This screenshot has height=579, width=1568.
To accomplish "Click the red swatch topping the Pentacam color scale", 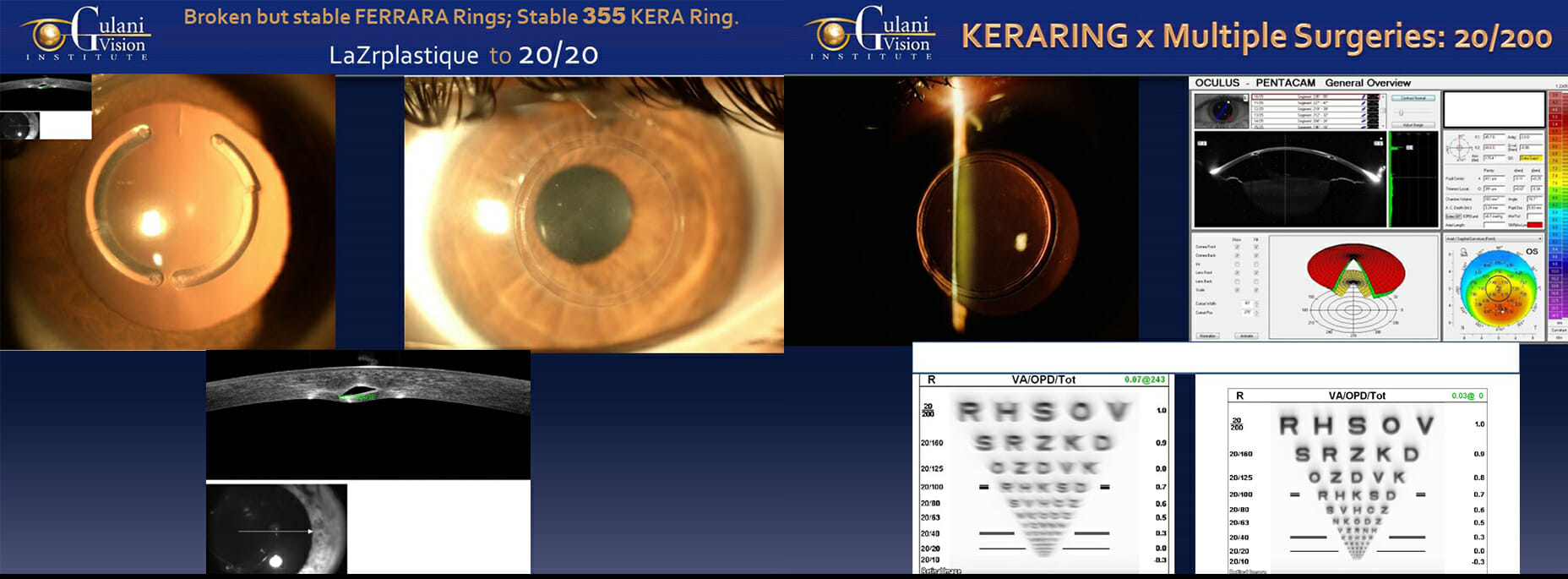I will [1554, 96].
